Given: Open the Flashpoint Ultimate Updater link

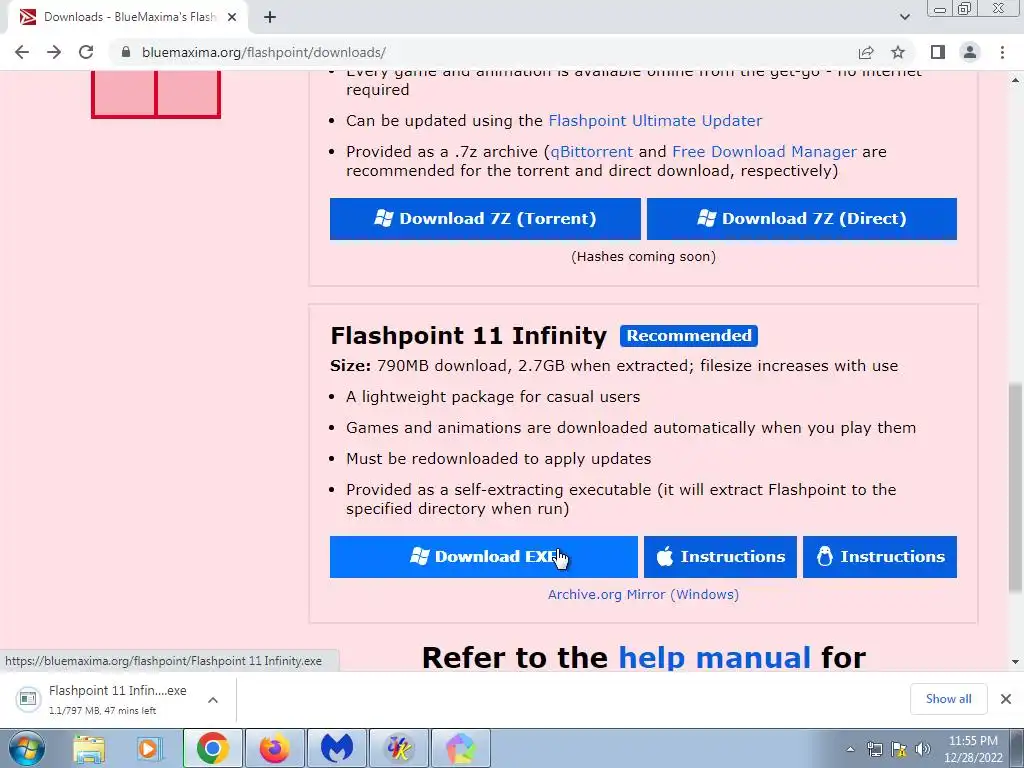Looking at the screenshot, I should [x=655, y=121].
